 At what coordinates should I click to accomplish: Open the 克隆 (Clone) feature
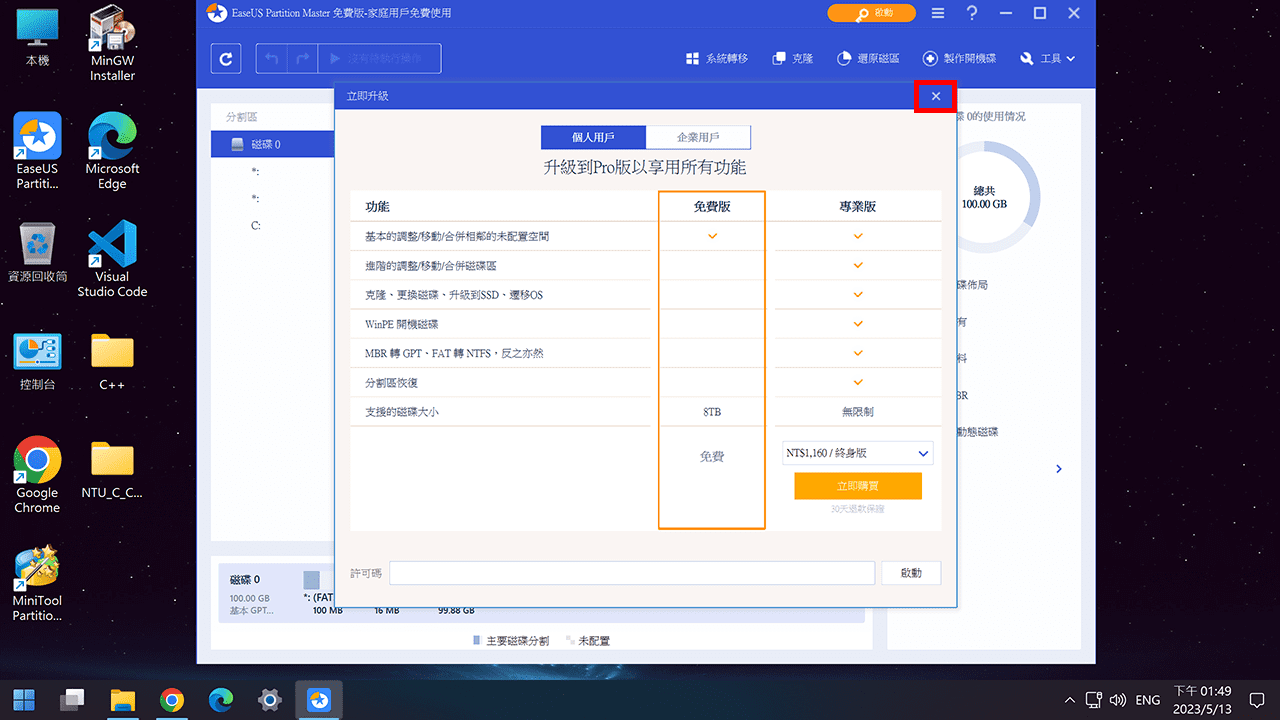click(x=792, y=58)
